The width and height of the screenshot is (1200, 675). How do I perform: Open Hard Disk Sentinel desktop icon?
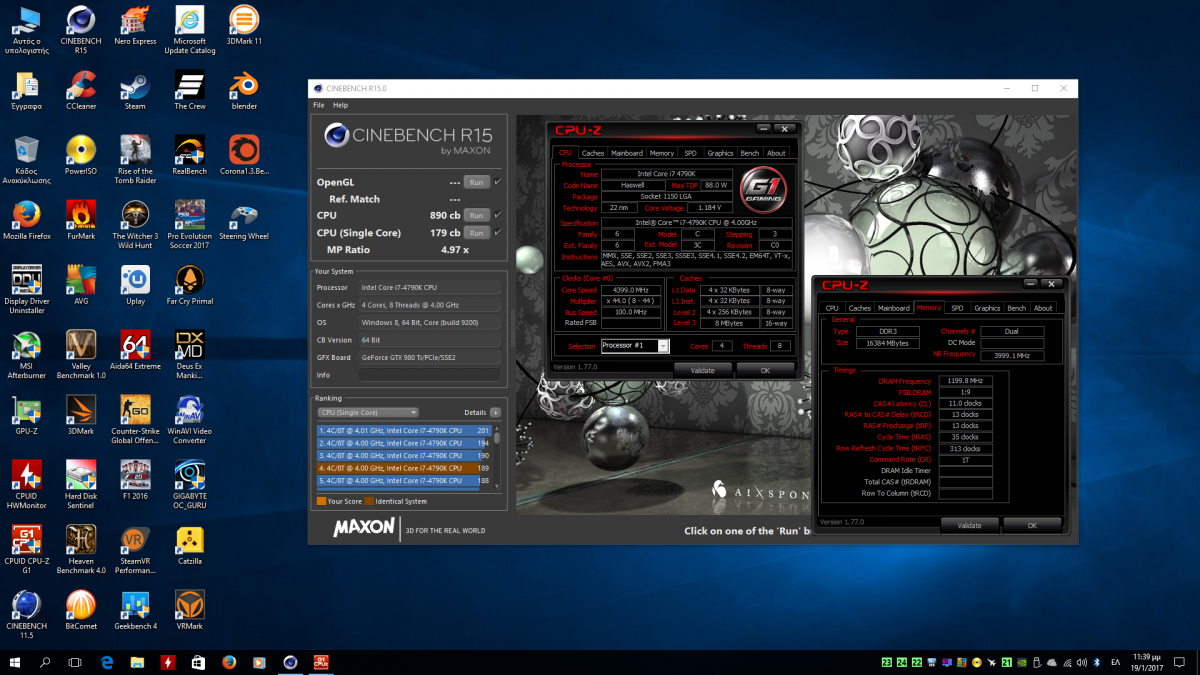point(80,485)
